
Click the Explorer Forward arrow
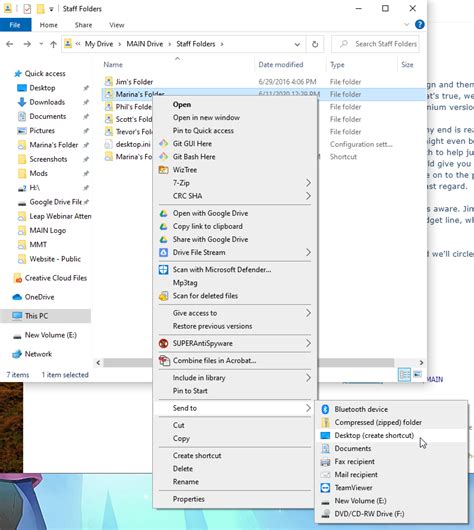27,44
